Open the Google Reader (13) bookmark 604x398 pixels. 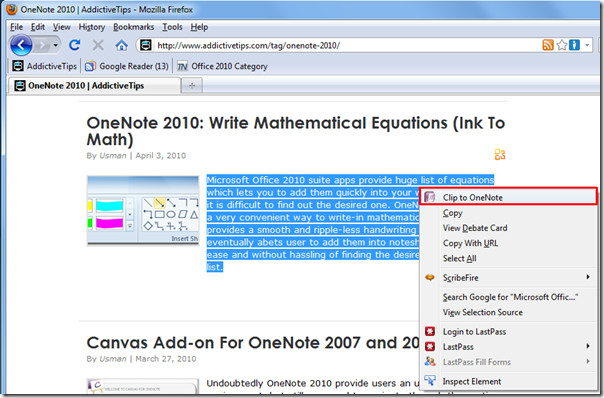point(127,66)
